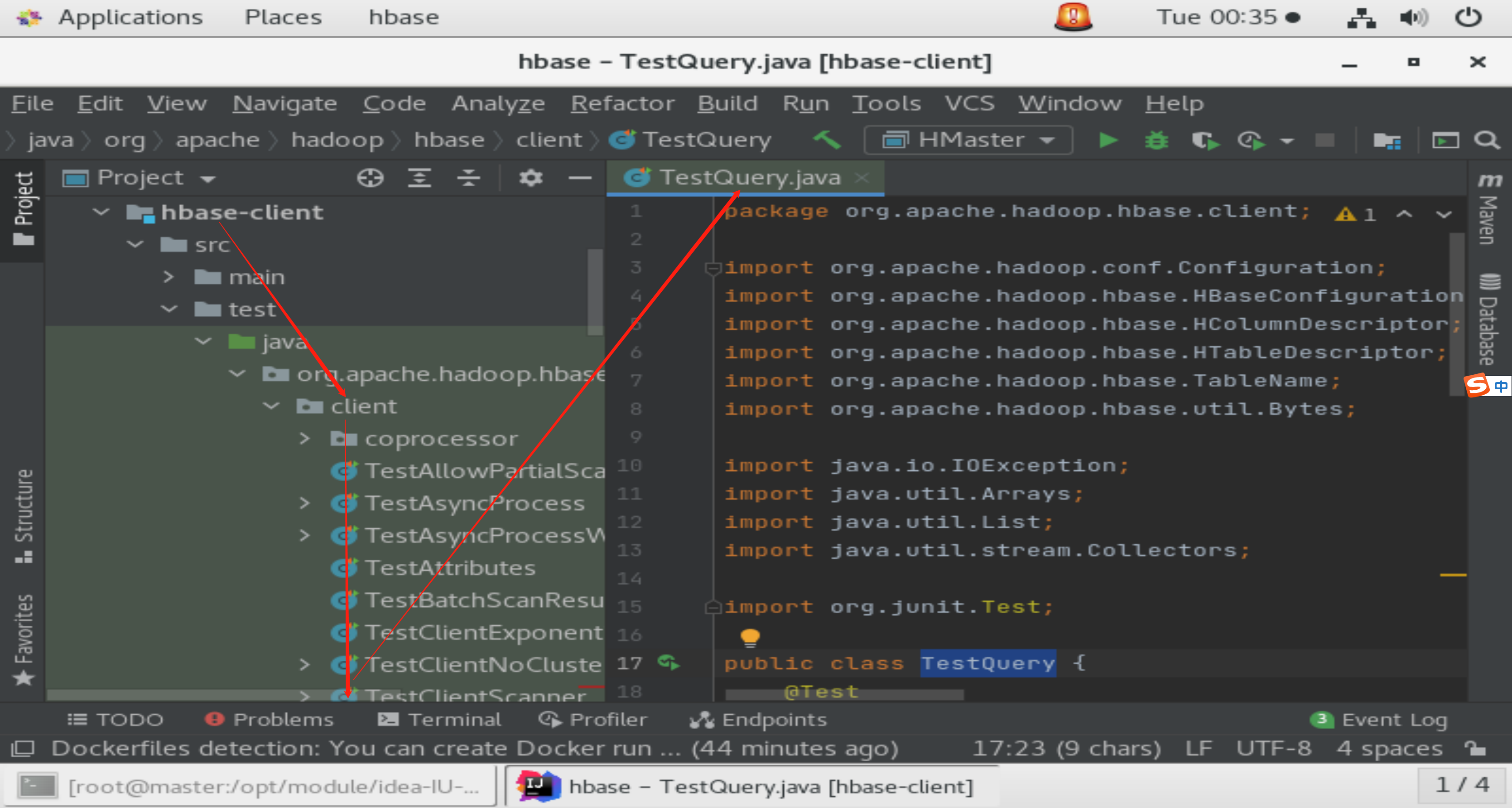
Task: Open Project panel settings gear
Action: coord(530,177)
